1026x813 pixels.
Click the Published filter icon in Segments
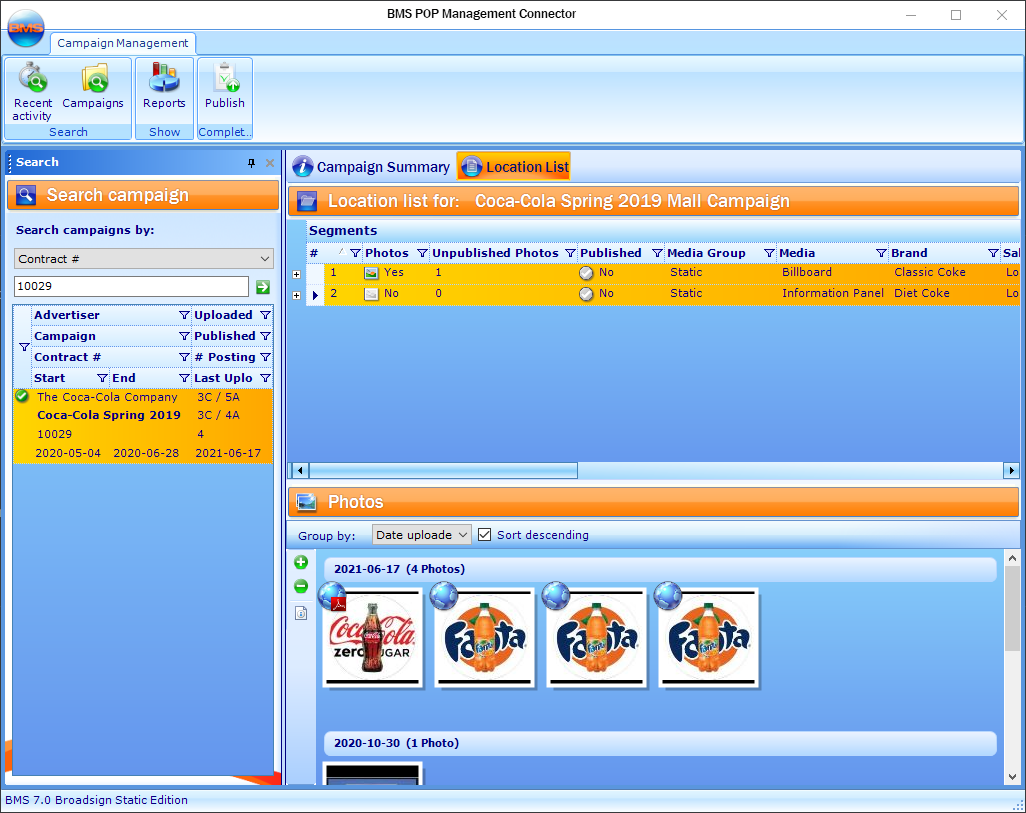click(657, 253)
